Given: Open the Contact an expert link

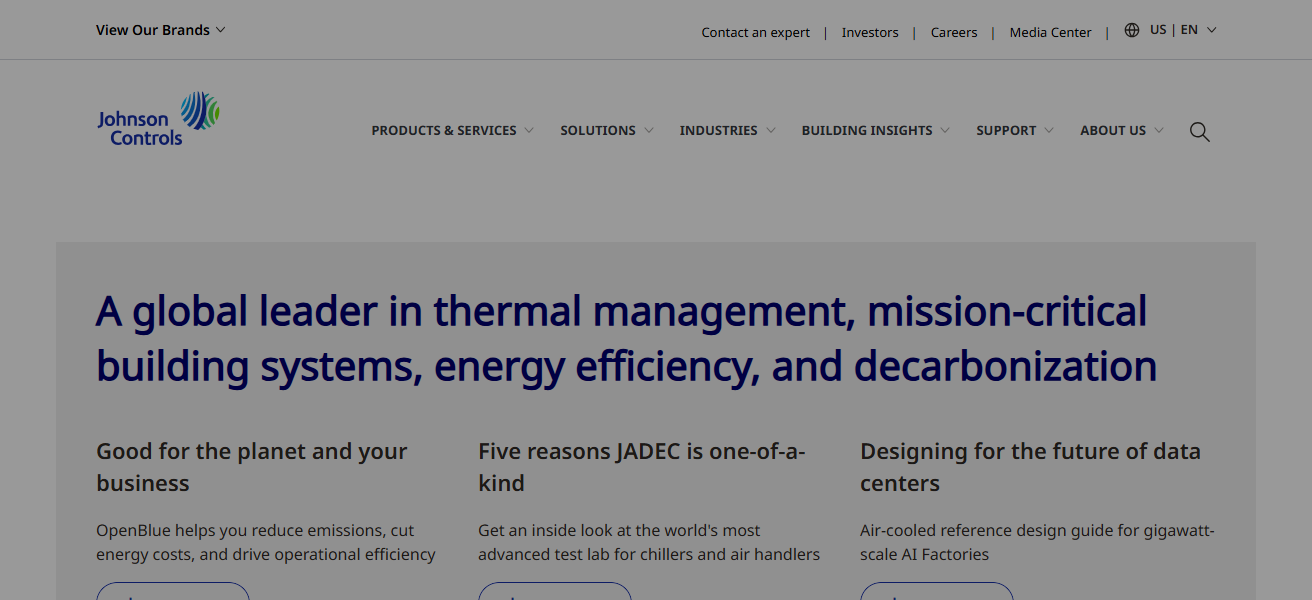Looking at the screenshot, I should pyautogui.click(x=756, y=32).
